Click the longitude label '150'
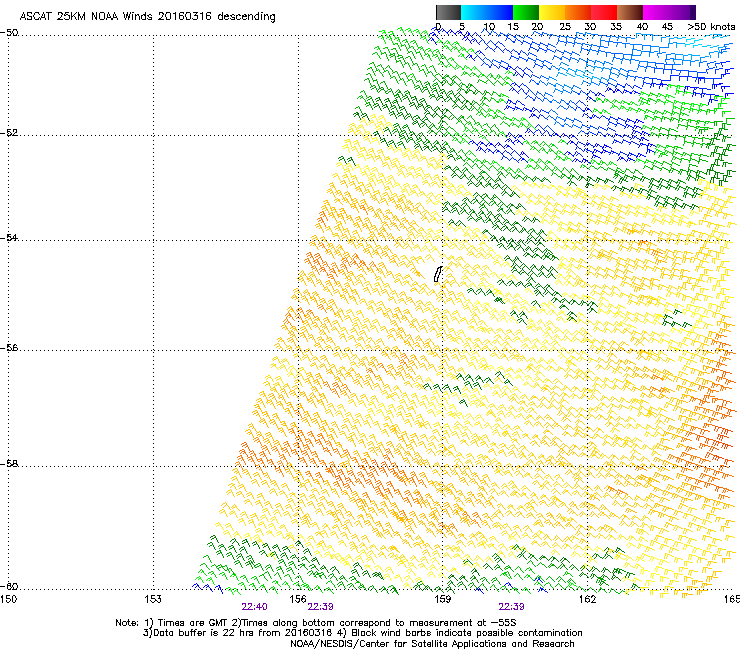 click(8, 599)
